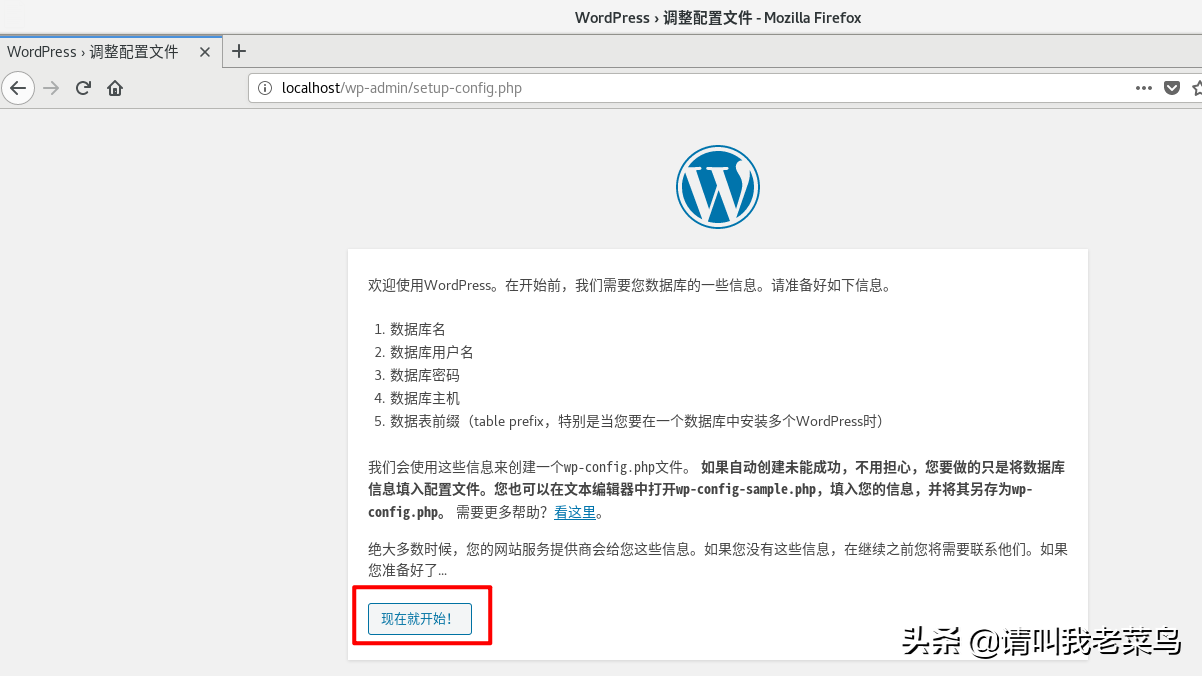Image resolution: width=1202 pixels, height=676 pixels.
Task: Click the 现在就开始! button
Action: (419, 619)
